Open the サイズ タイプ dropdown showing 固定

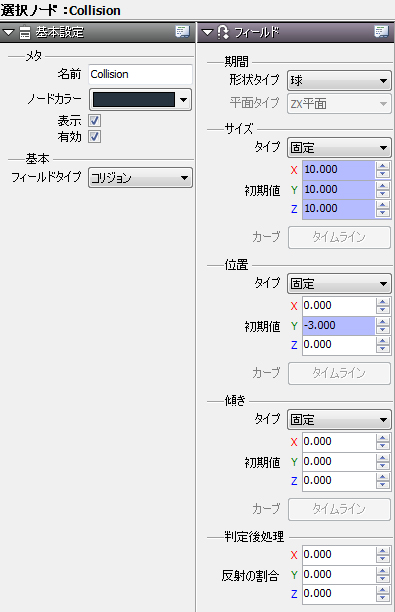click(x=339, y=148)
